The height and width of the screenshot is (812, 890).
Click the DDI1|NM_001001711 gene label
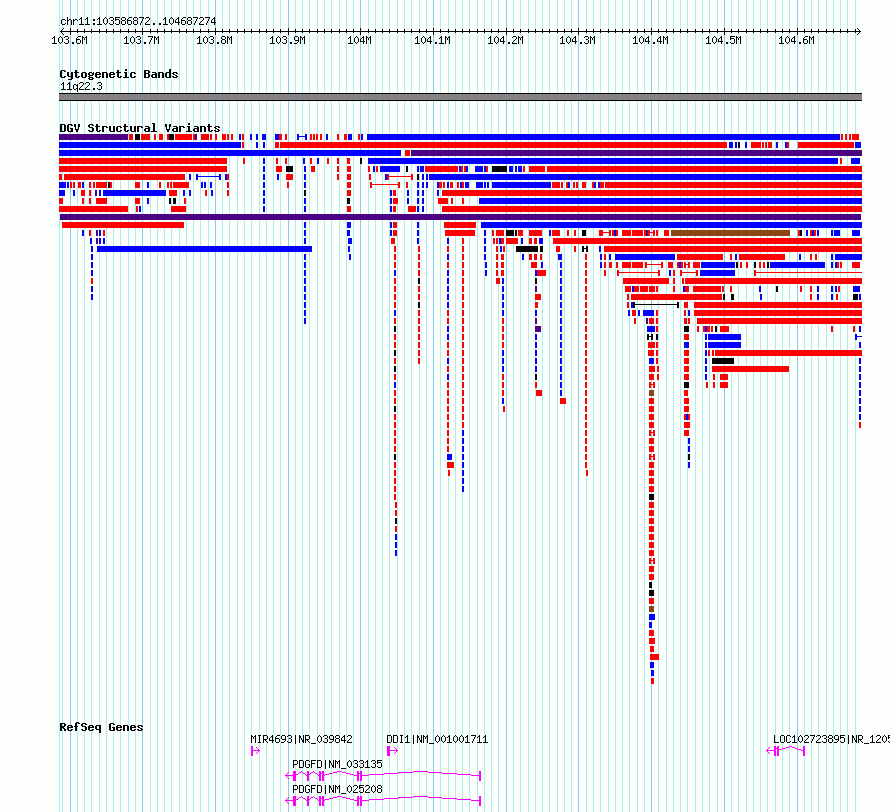tap(437, 739)
